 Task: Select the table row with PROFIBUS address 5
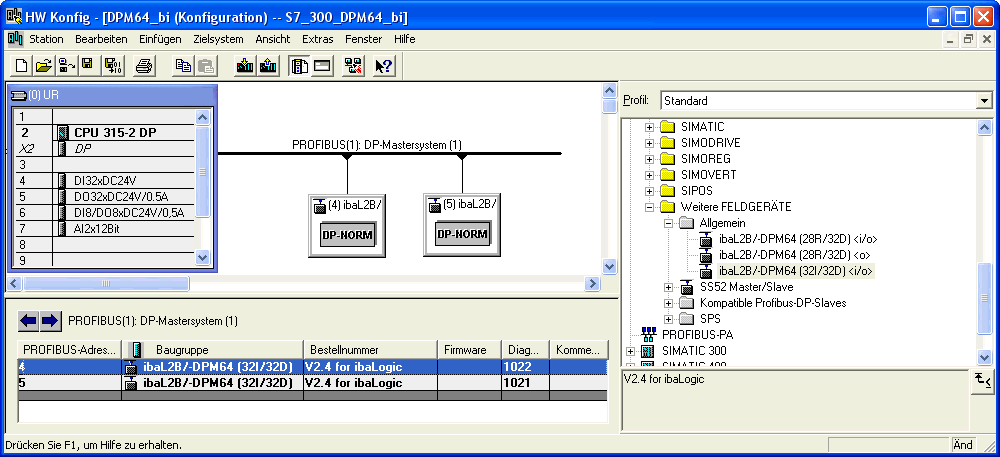[x=312, y=383]
